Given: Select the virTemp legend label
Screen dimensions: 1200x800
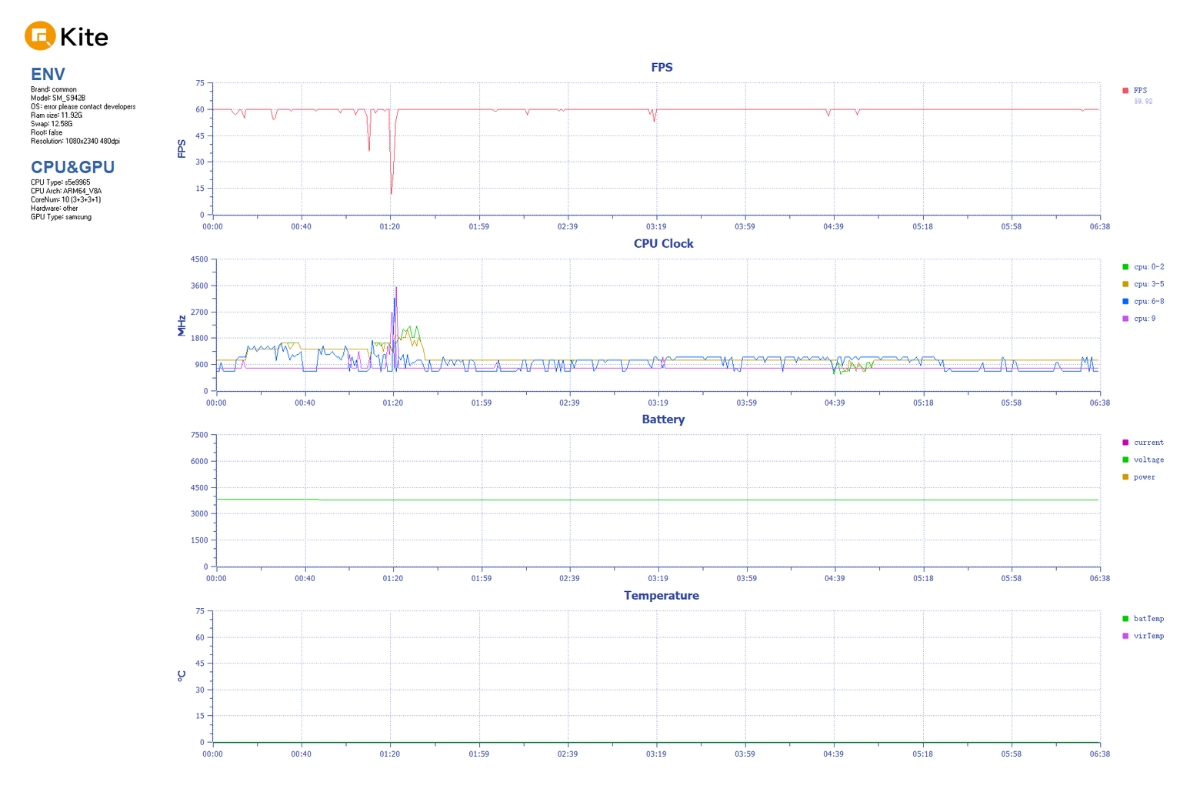Looking at the screenshot, I should point(1148,635).
